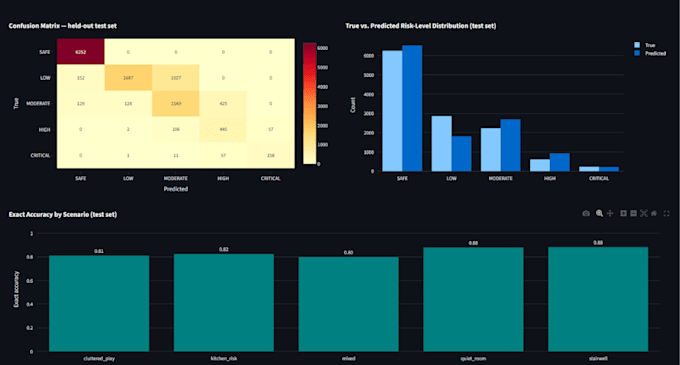Click the 'Exact accuracy' y-axis title
The image size is (680, 365).
point(16,289)
